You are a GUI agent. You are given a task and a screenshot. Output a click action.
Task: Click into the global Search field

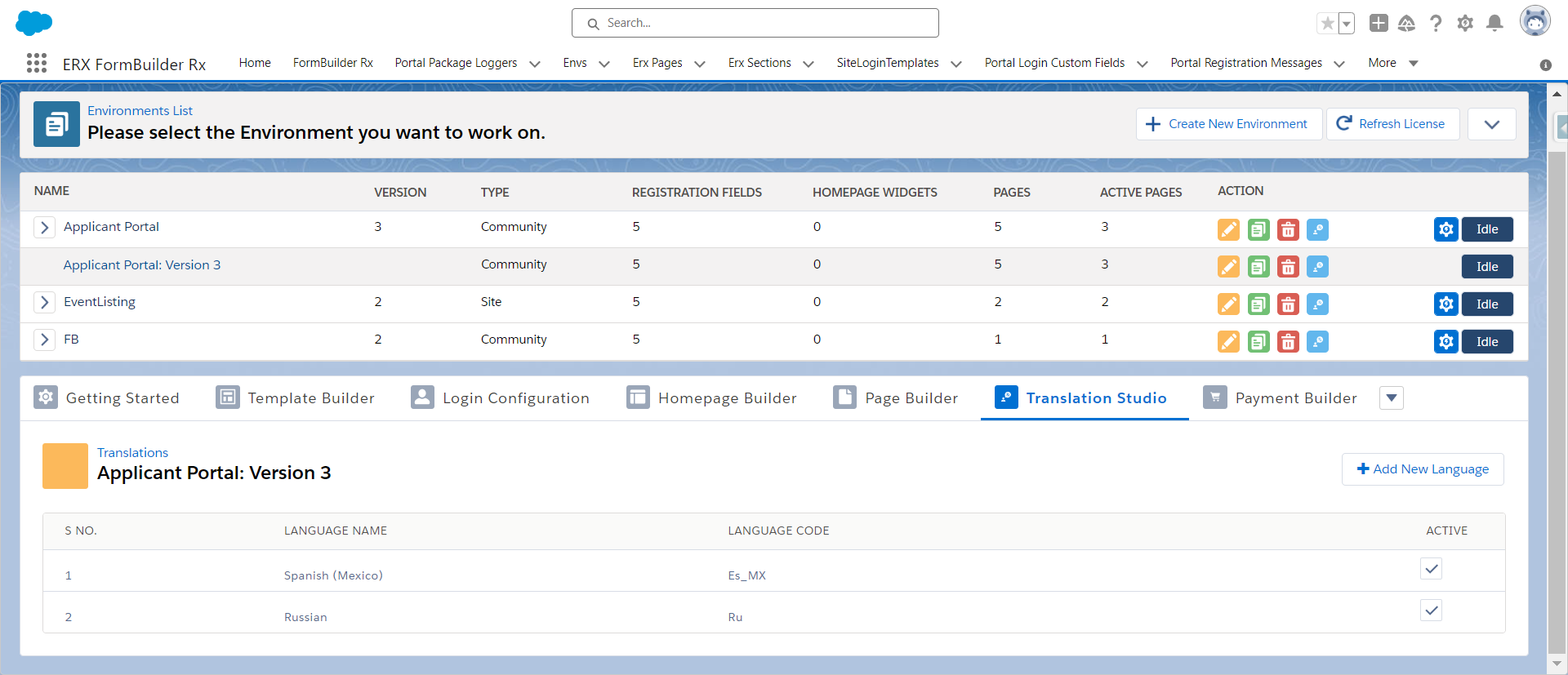pos(755,23)
